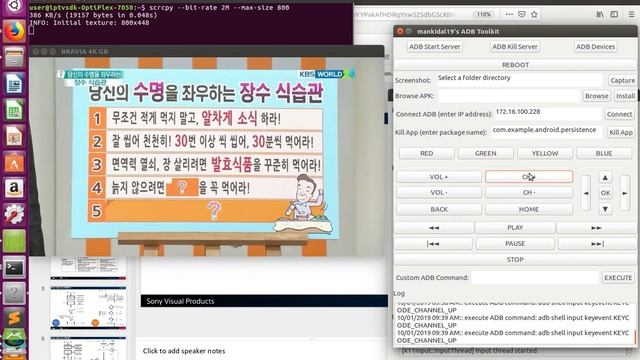
Task: Click the ADB Kill Server button
Action: tap(515, 47)
